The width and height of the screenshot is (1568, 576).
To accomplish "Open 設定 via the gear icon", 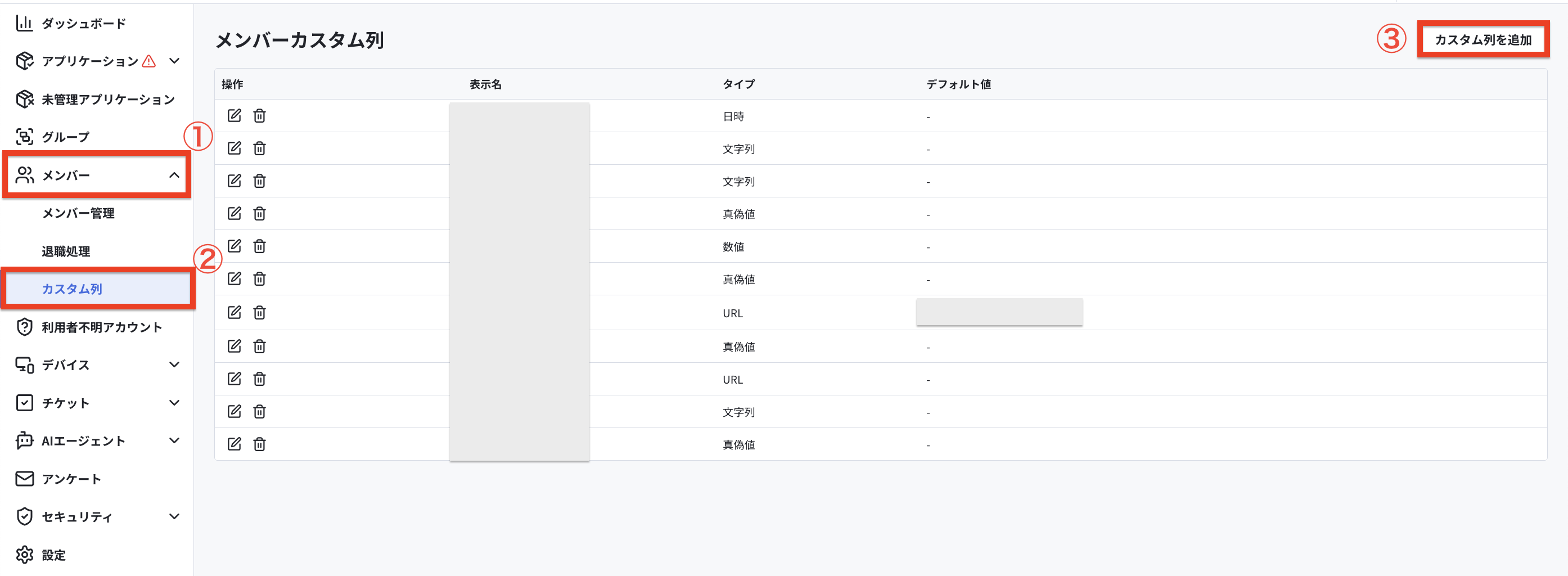I will click(24, 555).
